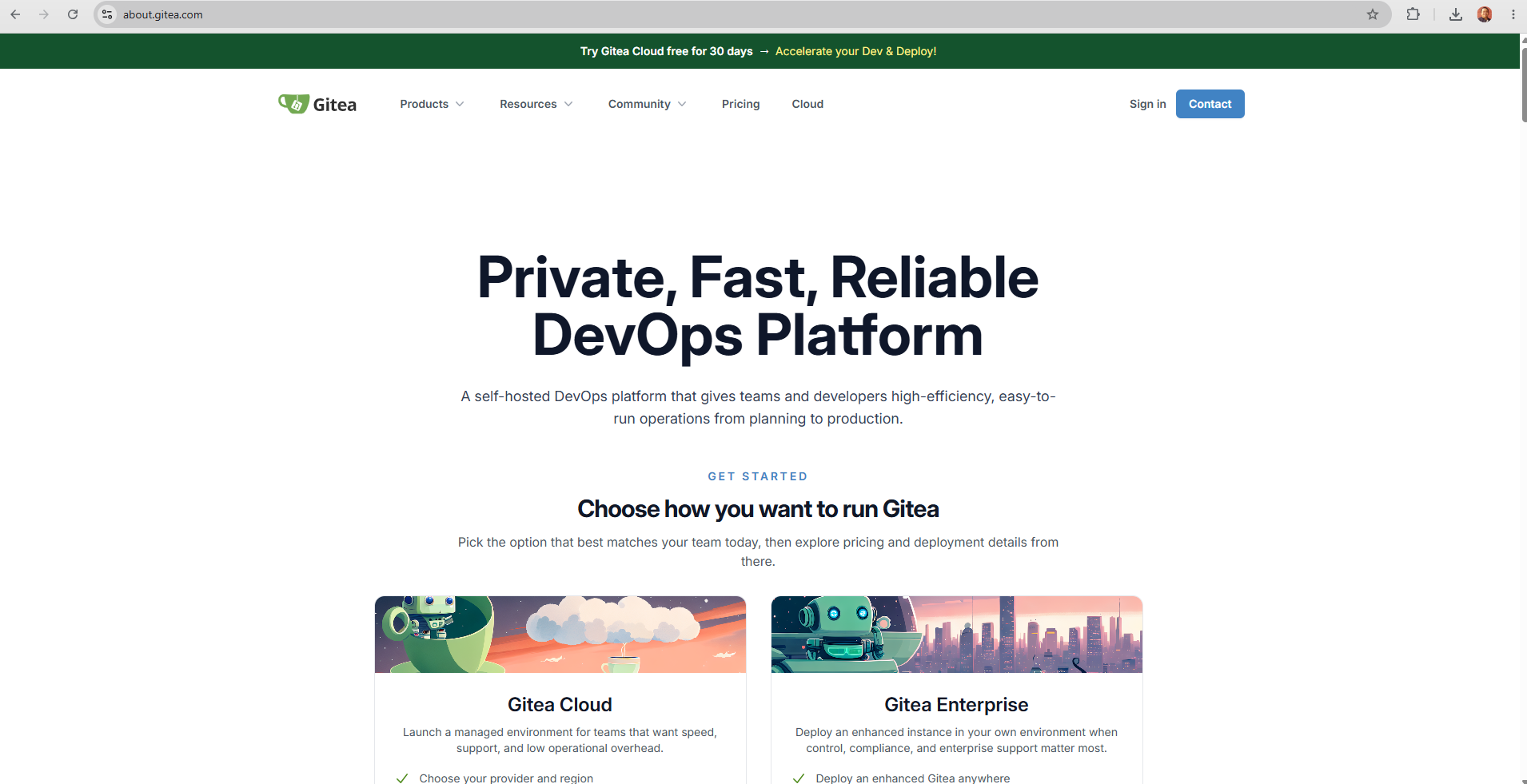This screenshot has height=784, width=1527.
Task: Click the 'Choose your provider and region' line
Action: 506,778
